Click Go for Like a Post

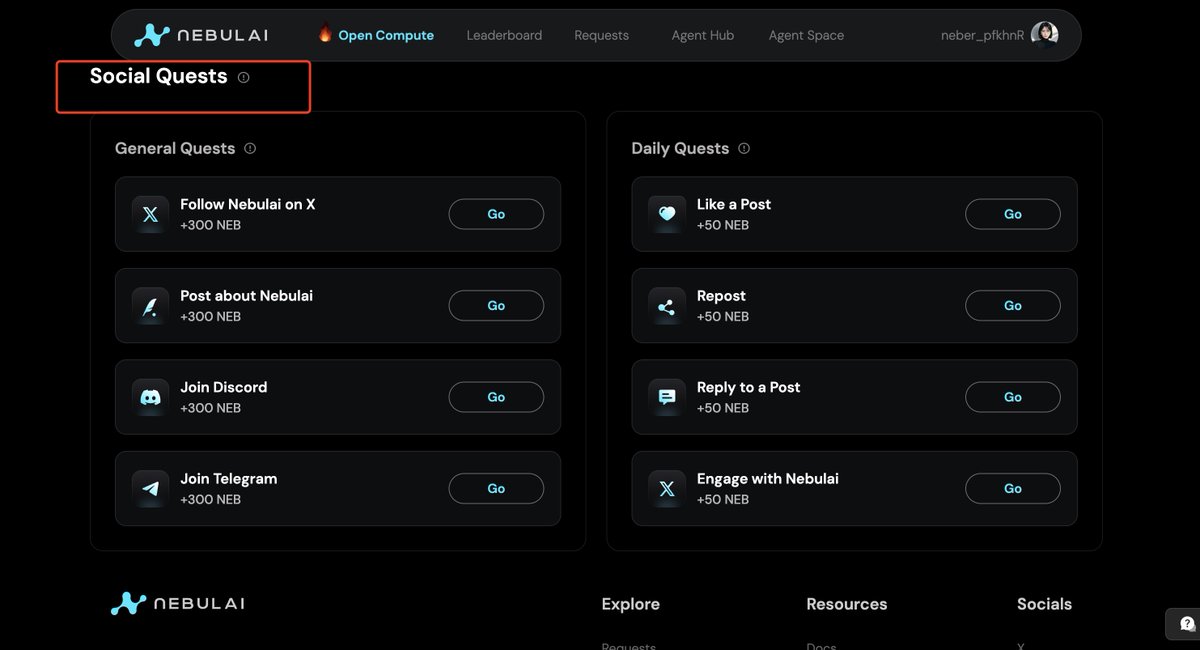(1013, 214)
